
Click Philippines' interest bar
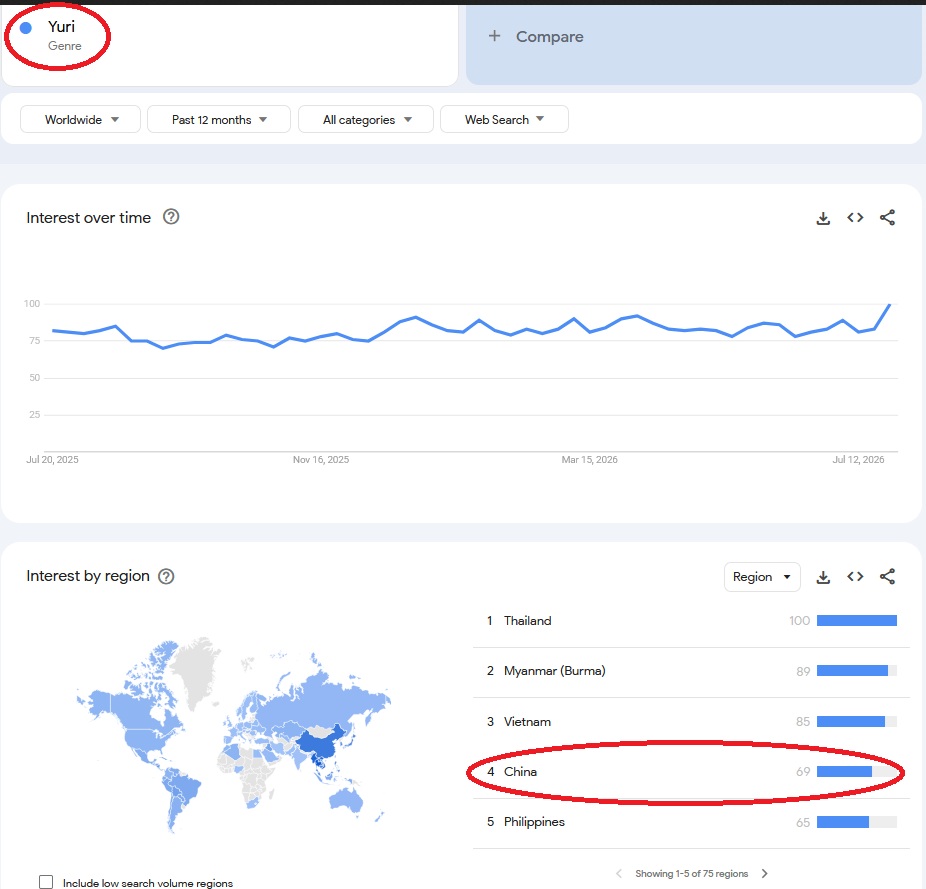(x=843, y=822)
